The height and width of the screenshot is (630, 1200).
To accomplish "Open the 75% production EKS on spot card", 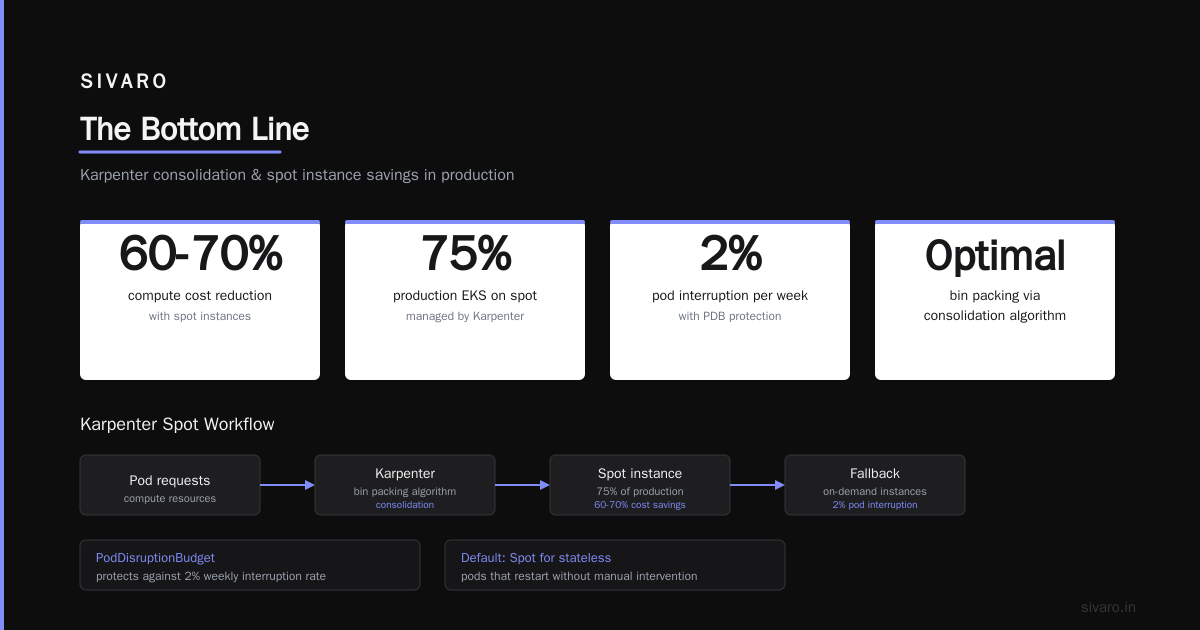I will coord(465,300).
